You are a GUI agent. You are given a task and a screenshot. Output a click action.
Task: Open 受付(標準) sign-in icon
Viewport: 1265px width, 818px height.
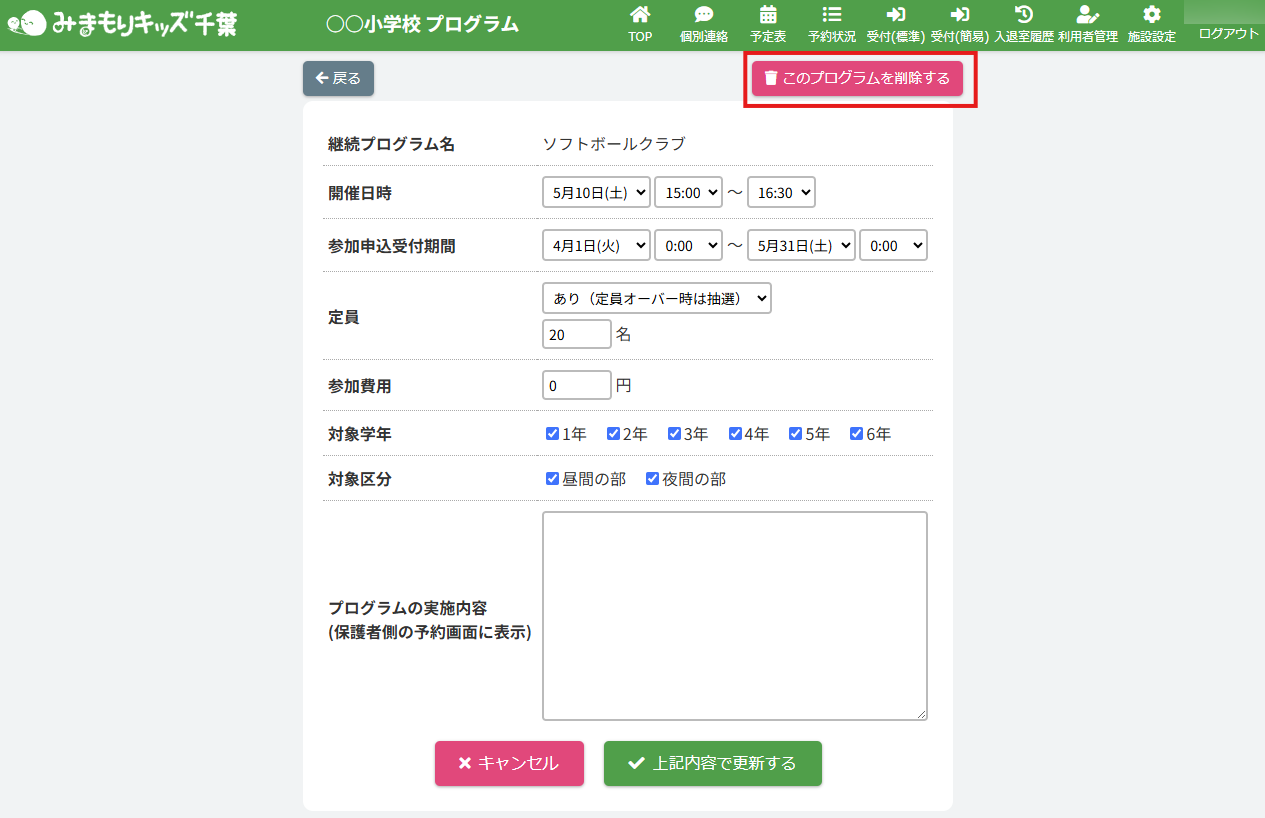(x=896, y=15)
